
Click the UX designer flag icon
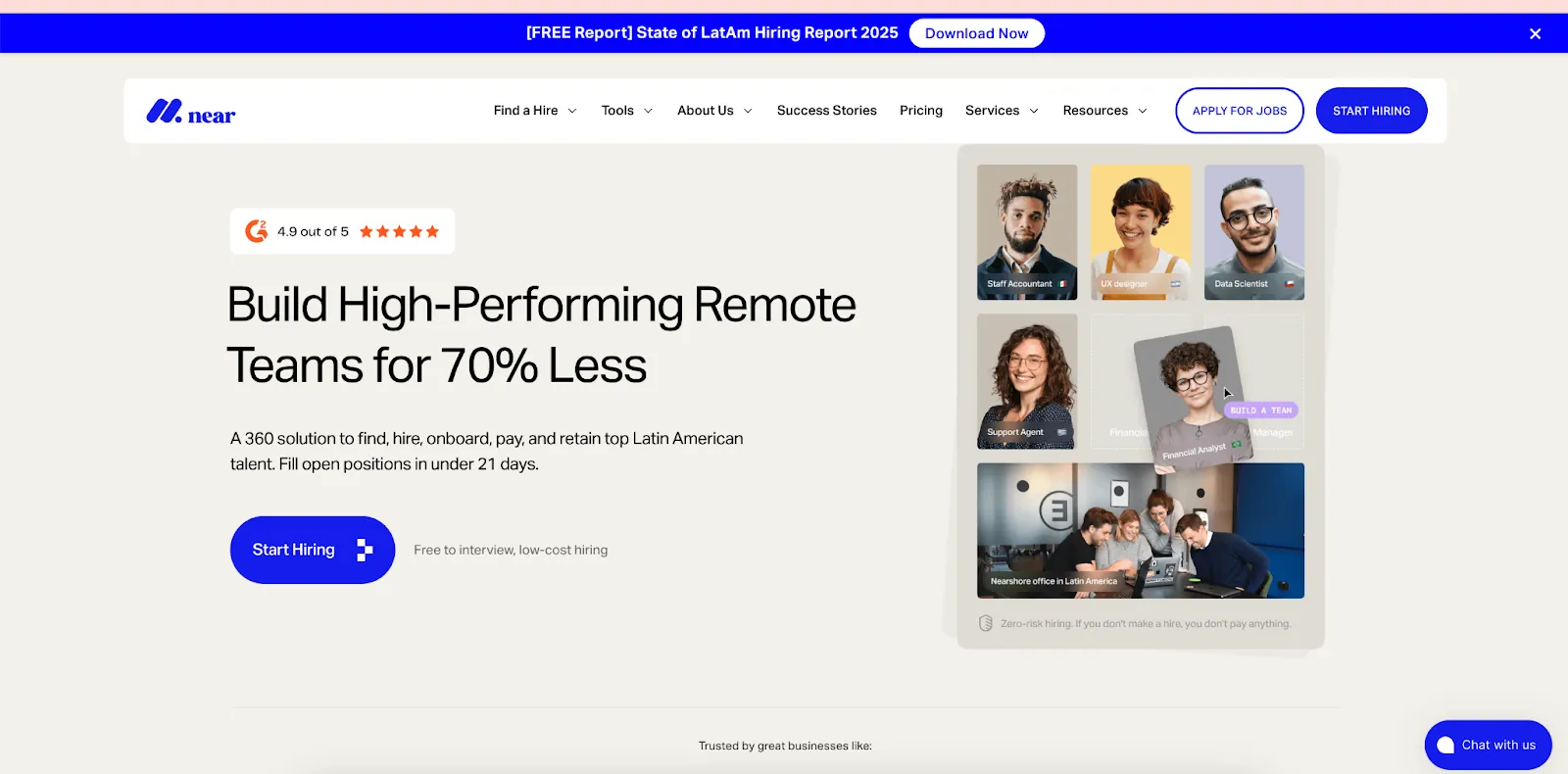click(1176, 284)
